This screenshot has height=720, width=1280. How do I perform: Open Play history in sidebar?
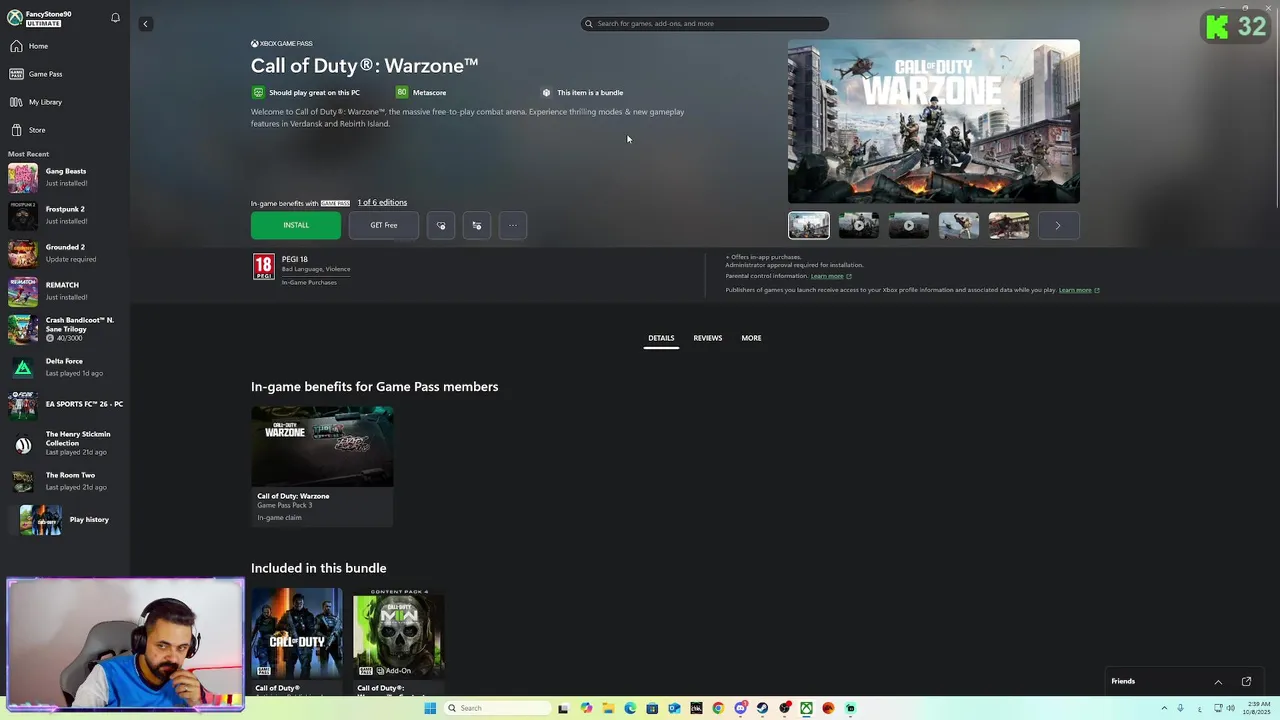pyautogui.click(x=65, y=520)
